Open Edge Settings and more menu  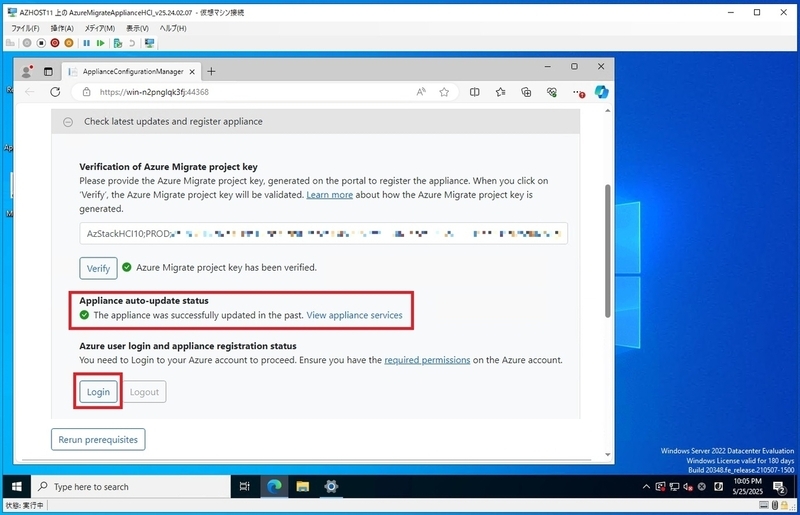point(578,92)
